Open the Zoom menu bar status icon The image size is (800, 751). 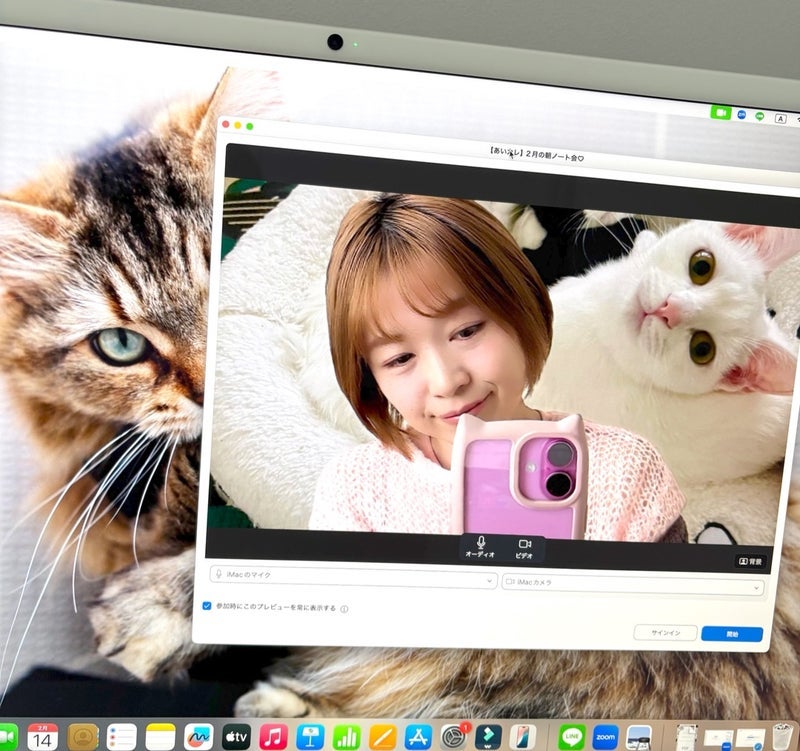pyautogui.click(x=741, y=115)
